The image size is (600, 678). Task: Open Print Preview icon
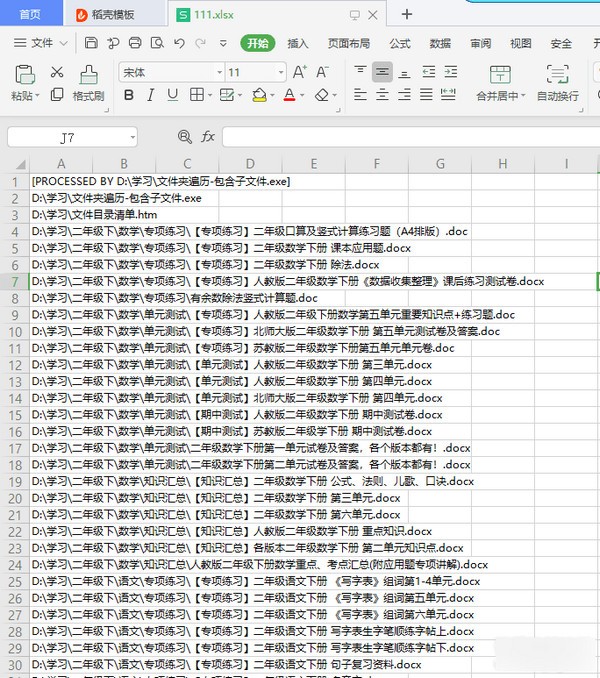click(157, 43)
